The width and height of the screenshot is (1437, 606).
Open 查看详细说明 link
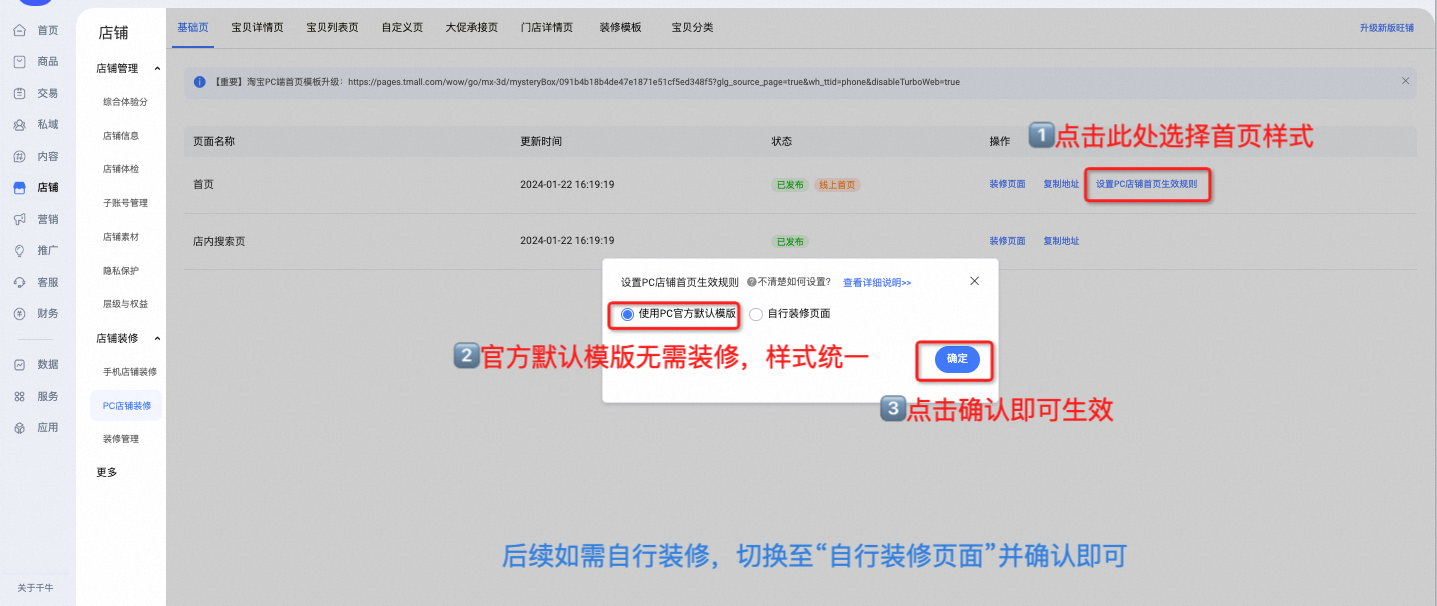click(x=877, y=283)
